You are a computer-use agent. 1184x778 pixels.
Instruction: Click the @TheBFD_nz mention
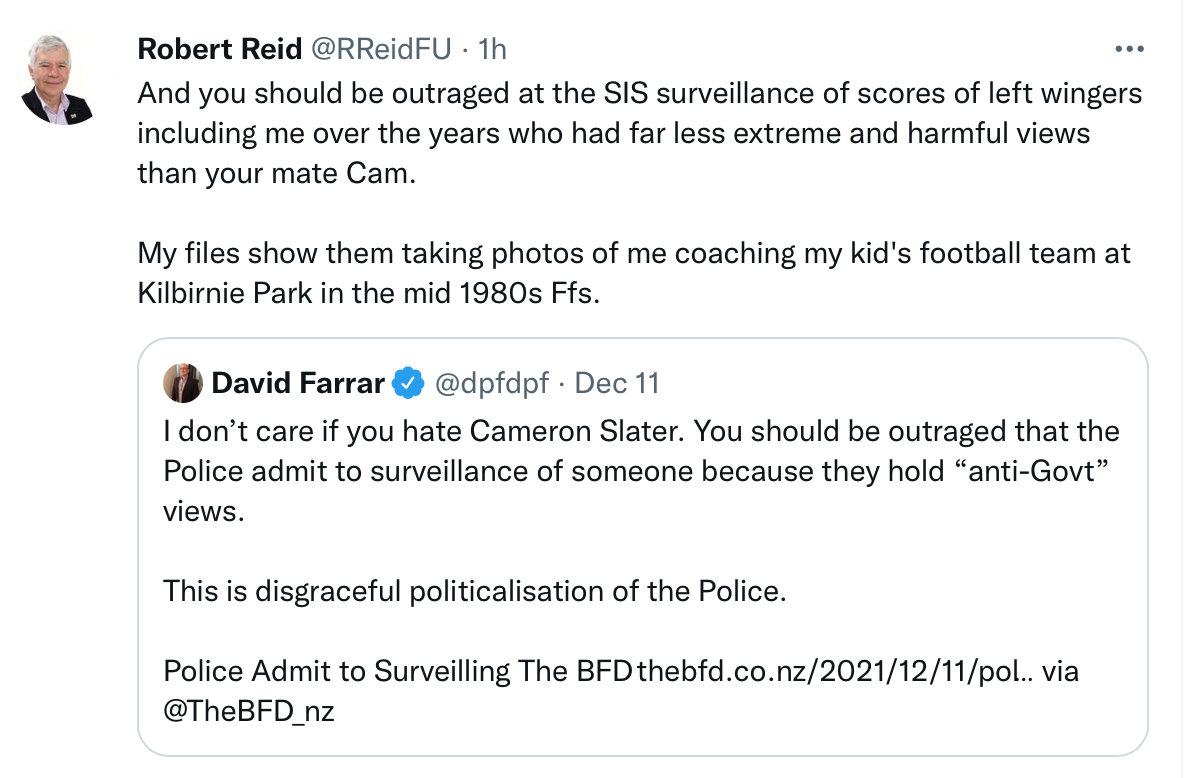point(248,712)
